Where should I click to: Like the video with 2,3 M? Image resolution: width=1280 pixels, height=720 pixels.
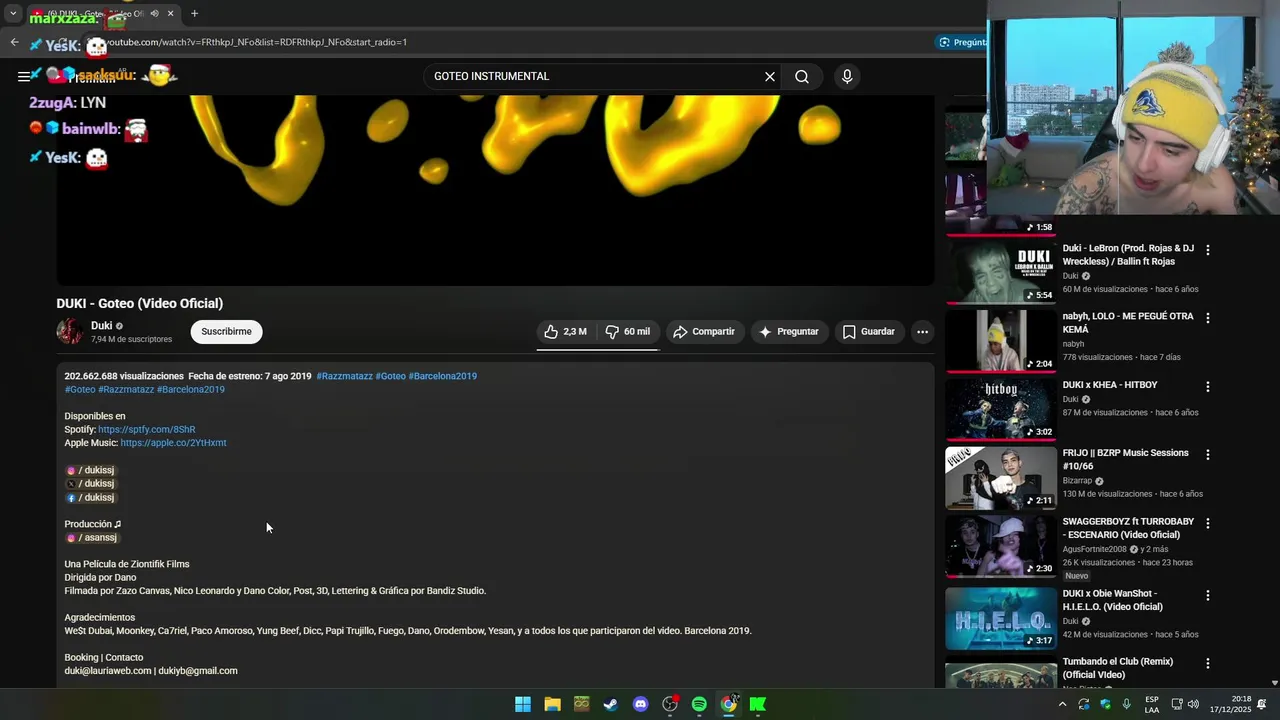coord(566,331)
